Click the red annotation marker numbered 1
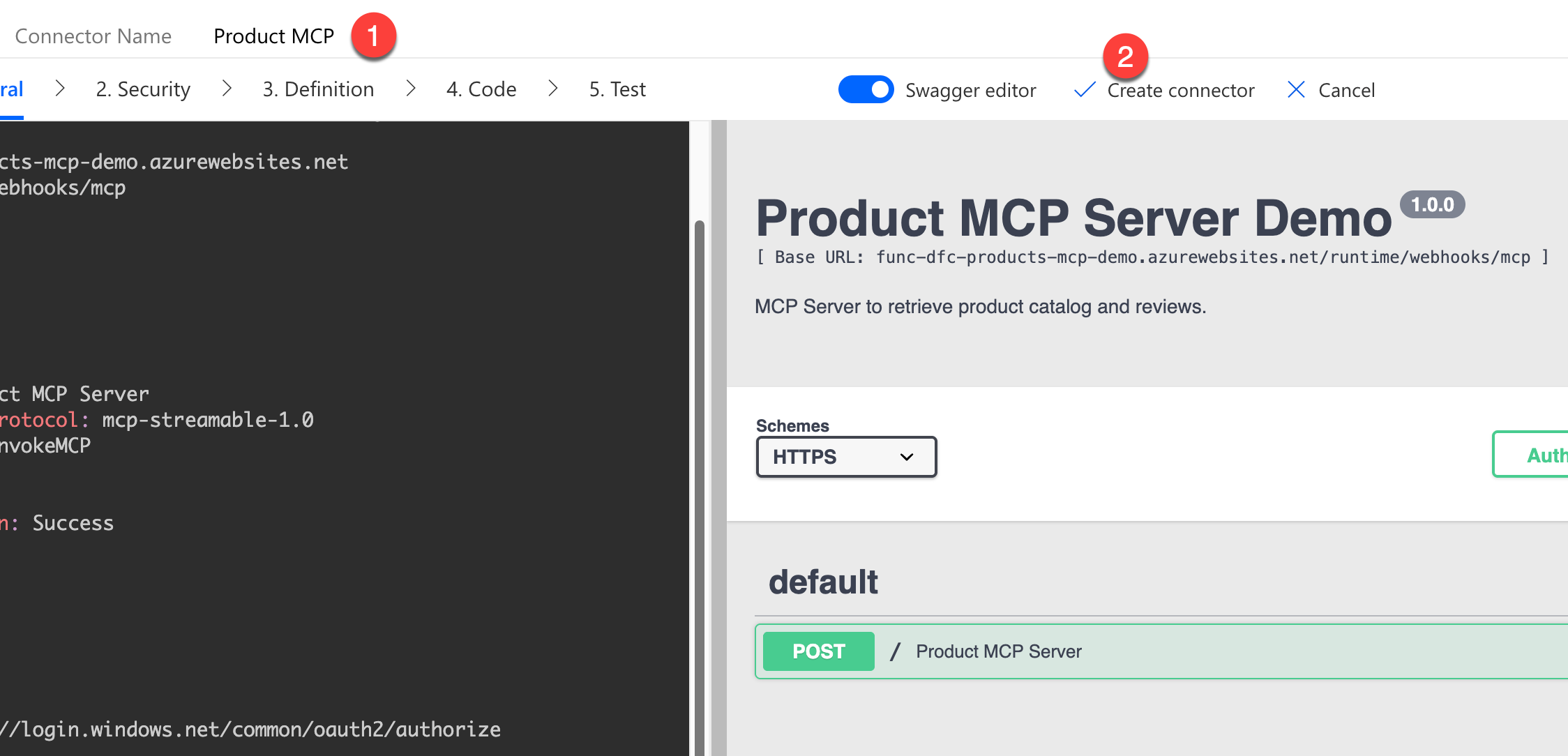 click(373, 36)
